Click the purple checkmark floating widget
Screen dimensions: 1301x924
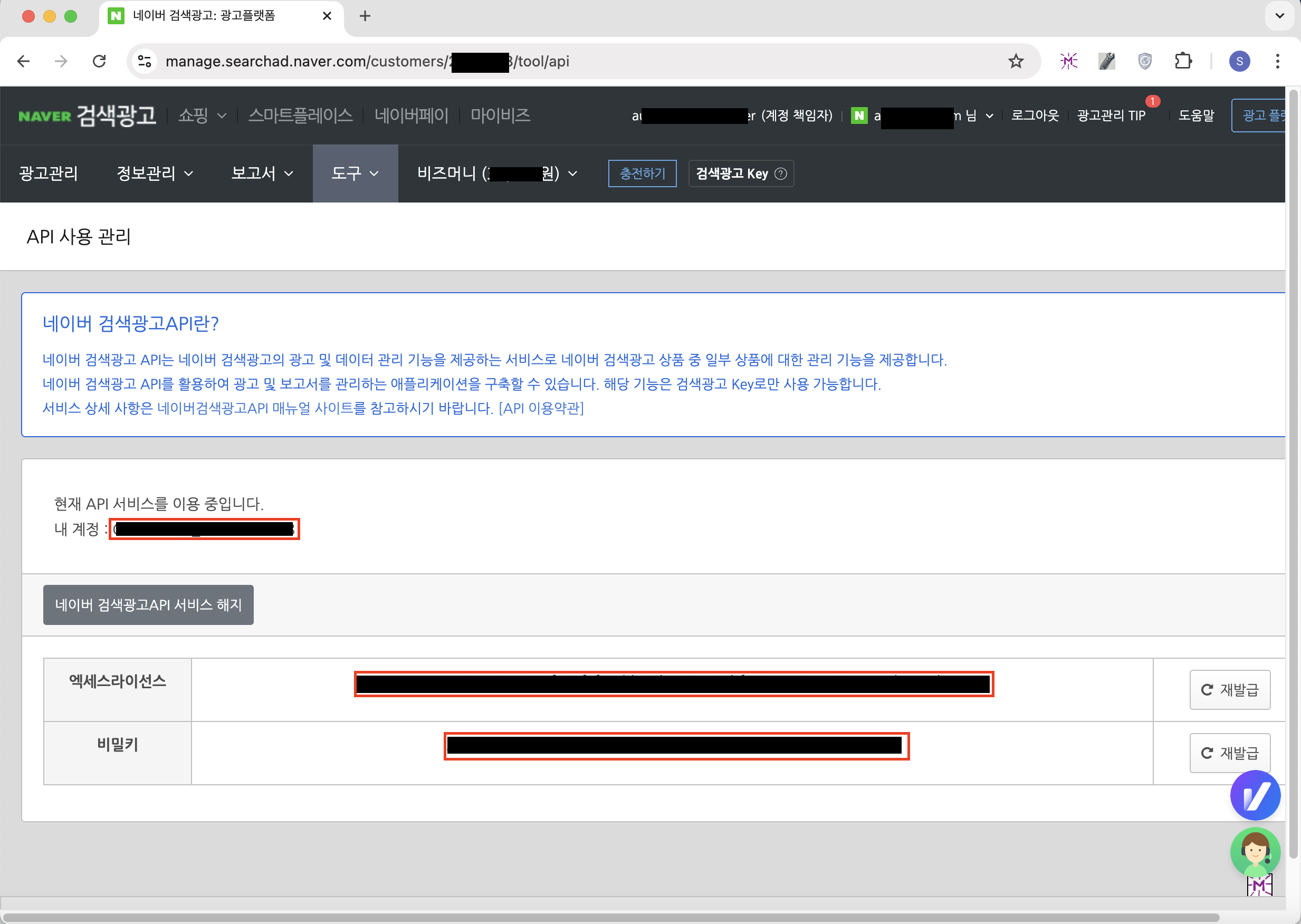[x=1255, y=795]
